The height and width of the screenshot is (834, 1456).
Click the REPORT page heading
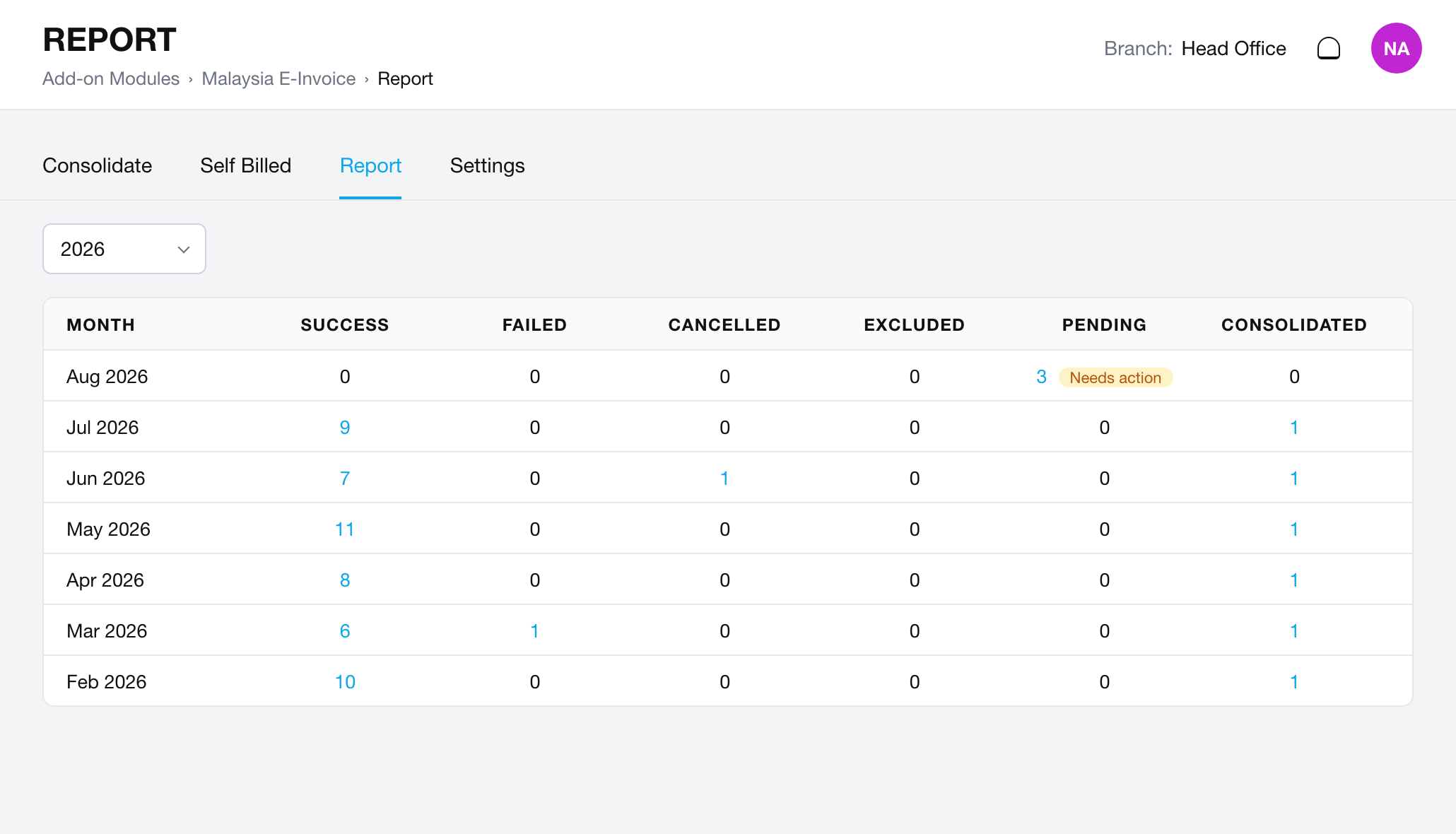pos(110,40)
